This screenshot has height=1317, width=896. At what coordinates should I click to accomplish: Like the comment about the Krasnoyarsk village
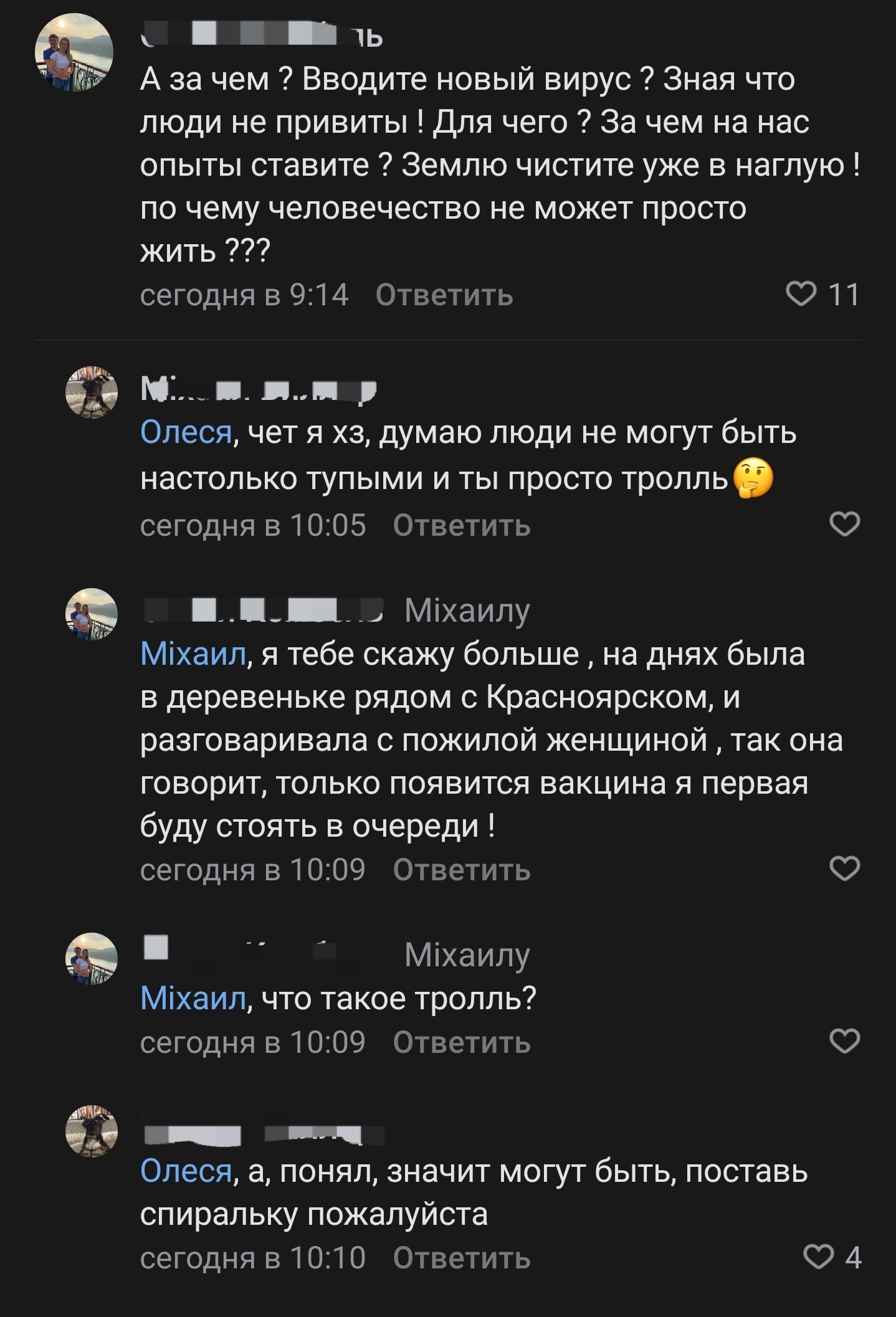click(845, 868)
